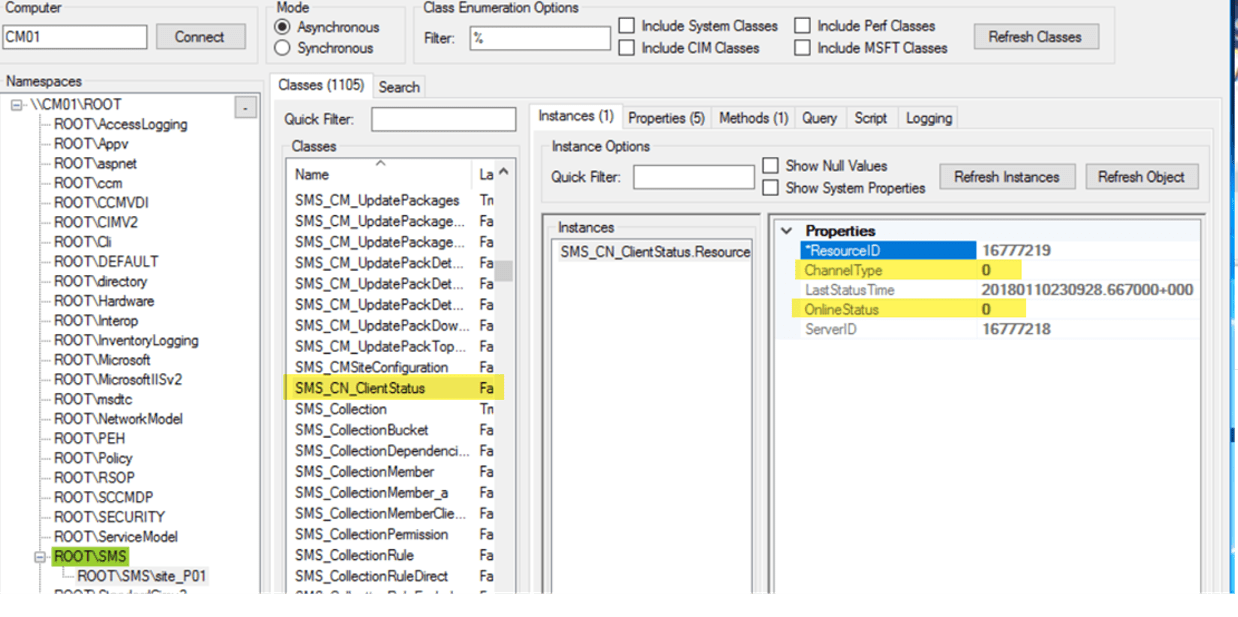Switch to Methods (1) tab

754,118
